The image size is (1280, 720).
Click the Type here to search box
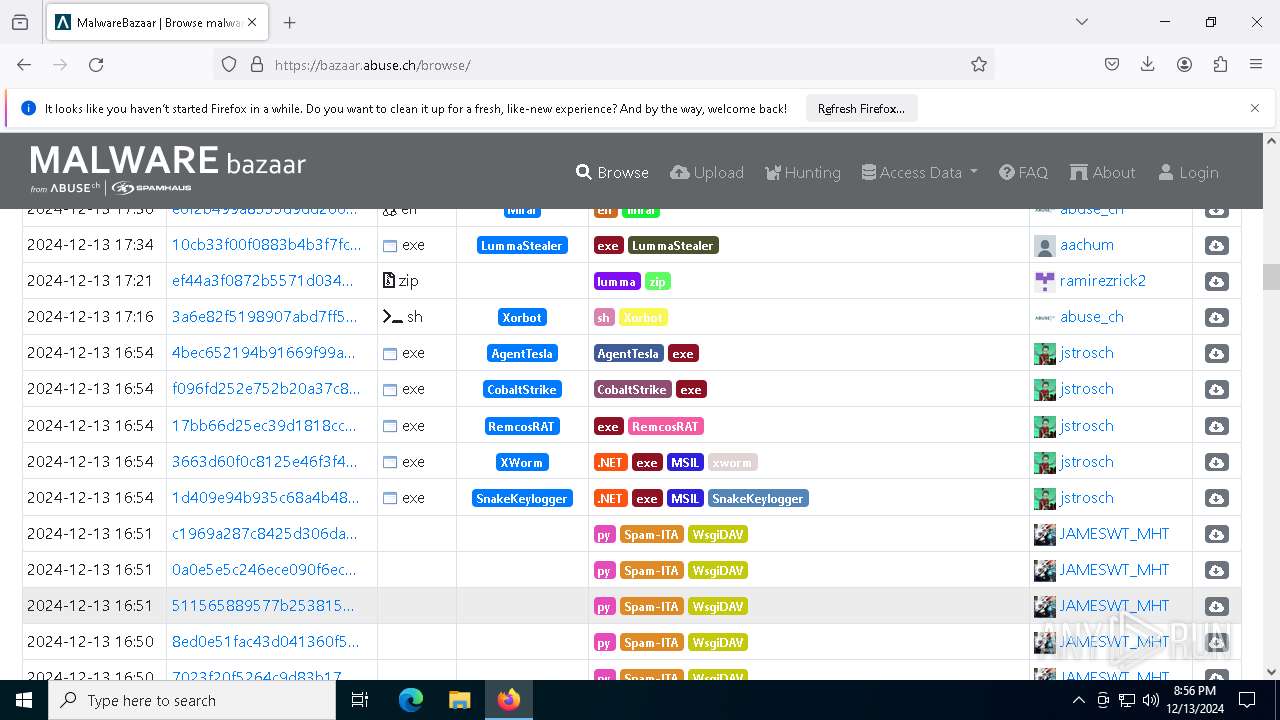pyautogui.click(x=192, y=700)
